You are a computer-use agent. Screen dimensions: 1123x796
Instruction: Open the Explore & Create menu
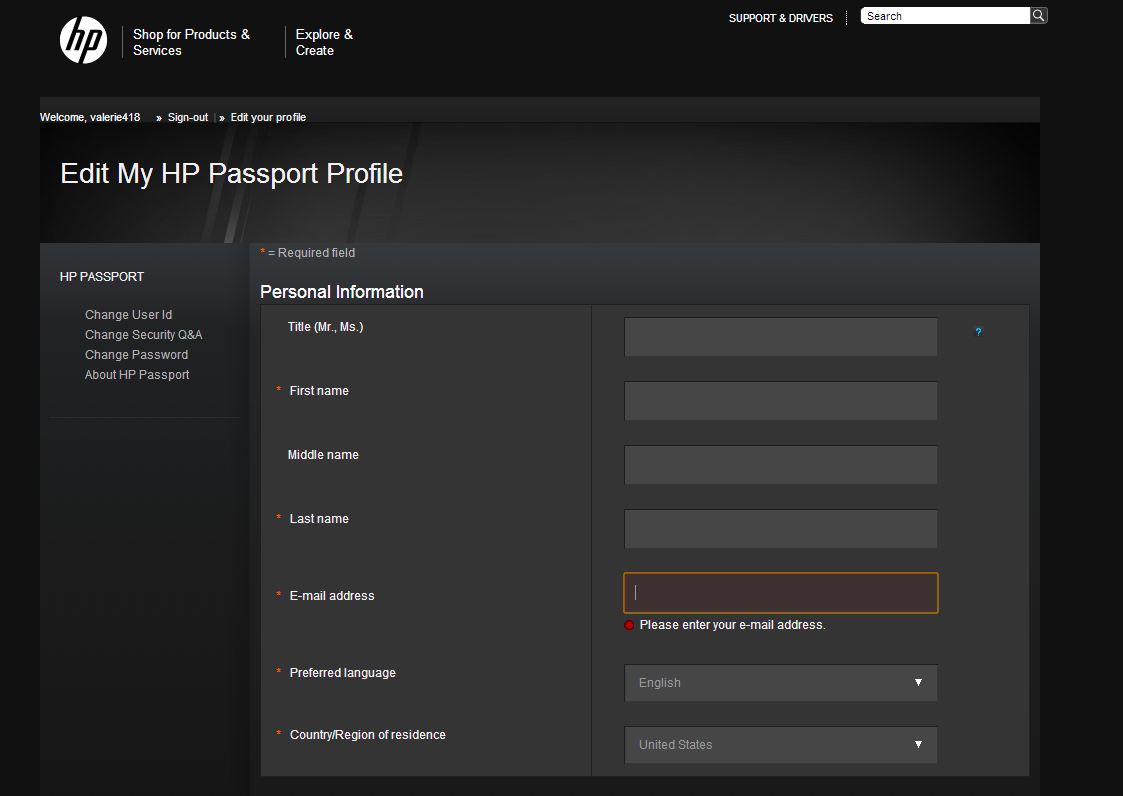[x=324, y=42]
